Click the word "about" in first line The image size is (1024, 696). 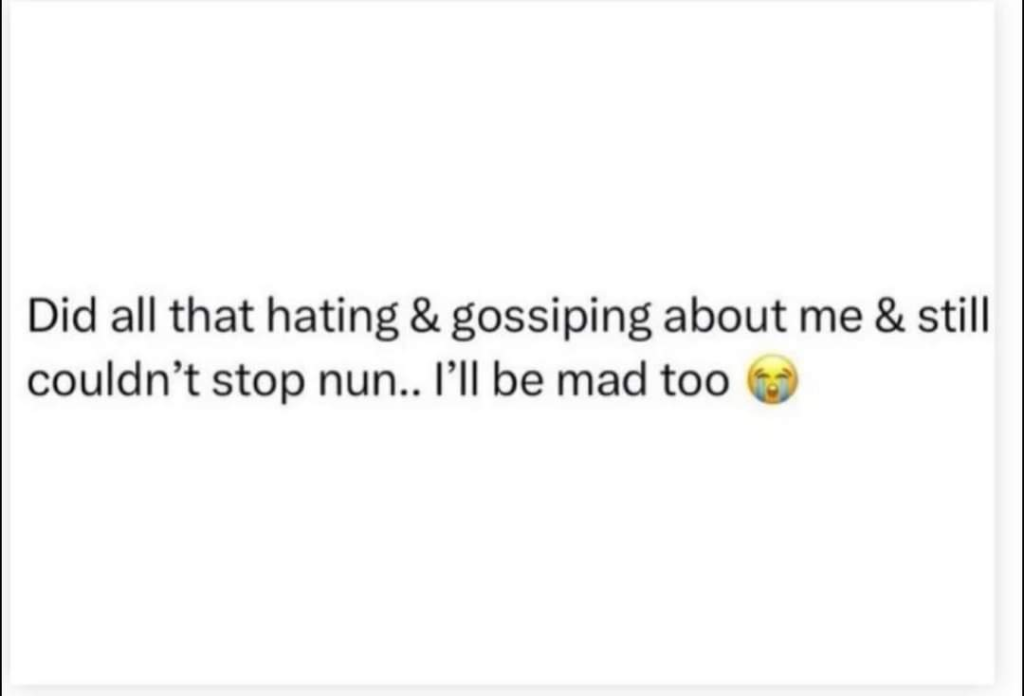click(725, 315)
